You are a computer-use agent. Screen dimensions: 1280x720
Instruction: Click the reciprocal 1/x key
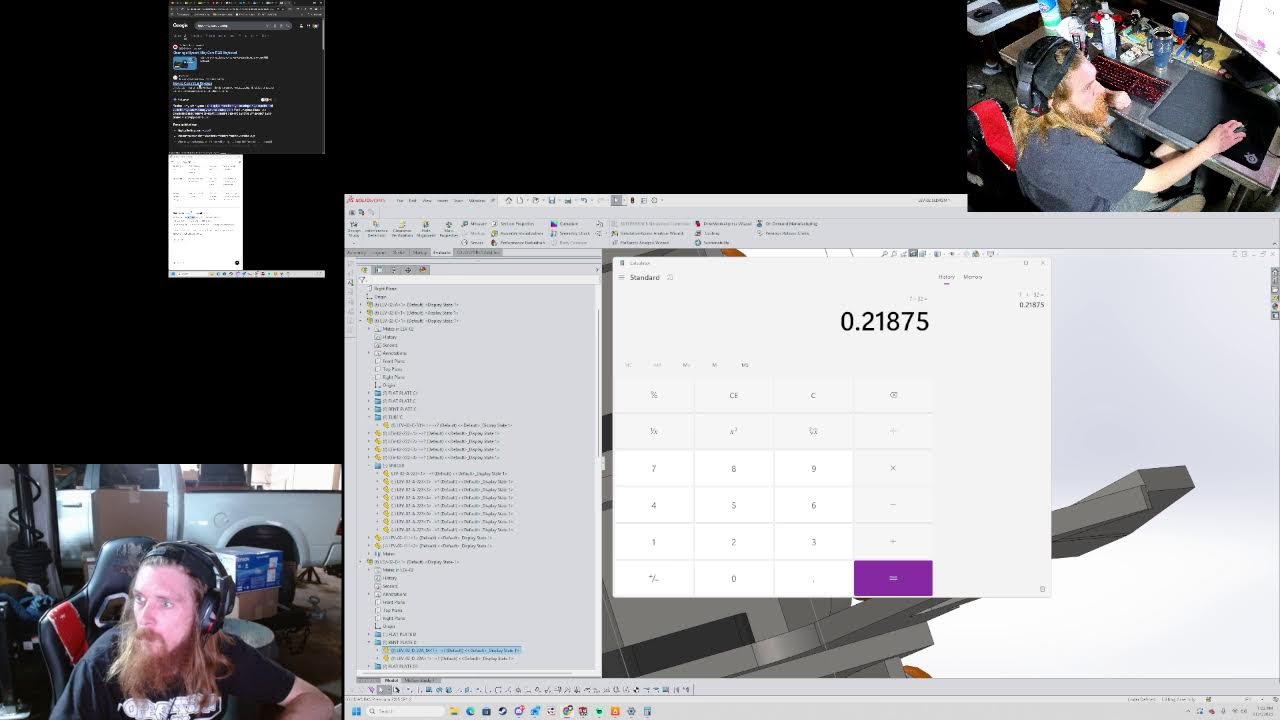[653, 431]
